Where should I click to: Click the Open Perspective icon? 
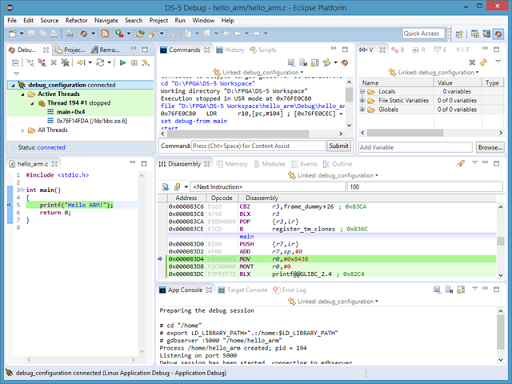459,34
